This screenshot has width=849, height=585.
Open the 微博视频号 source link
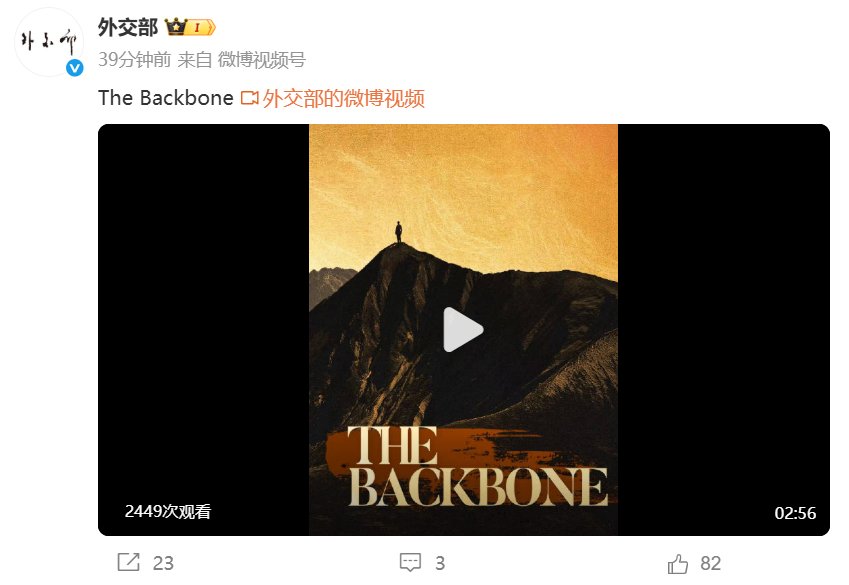(262, 60)
